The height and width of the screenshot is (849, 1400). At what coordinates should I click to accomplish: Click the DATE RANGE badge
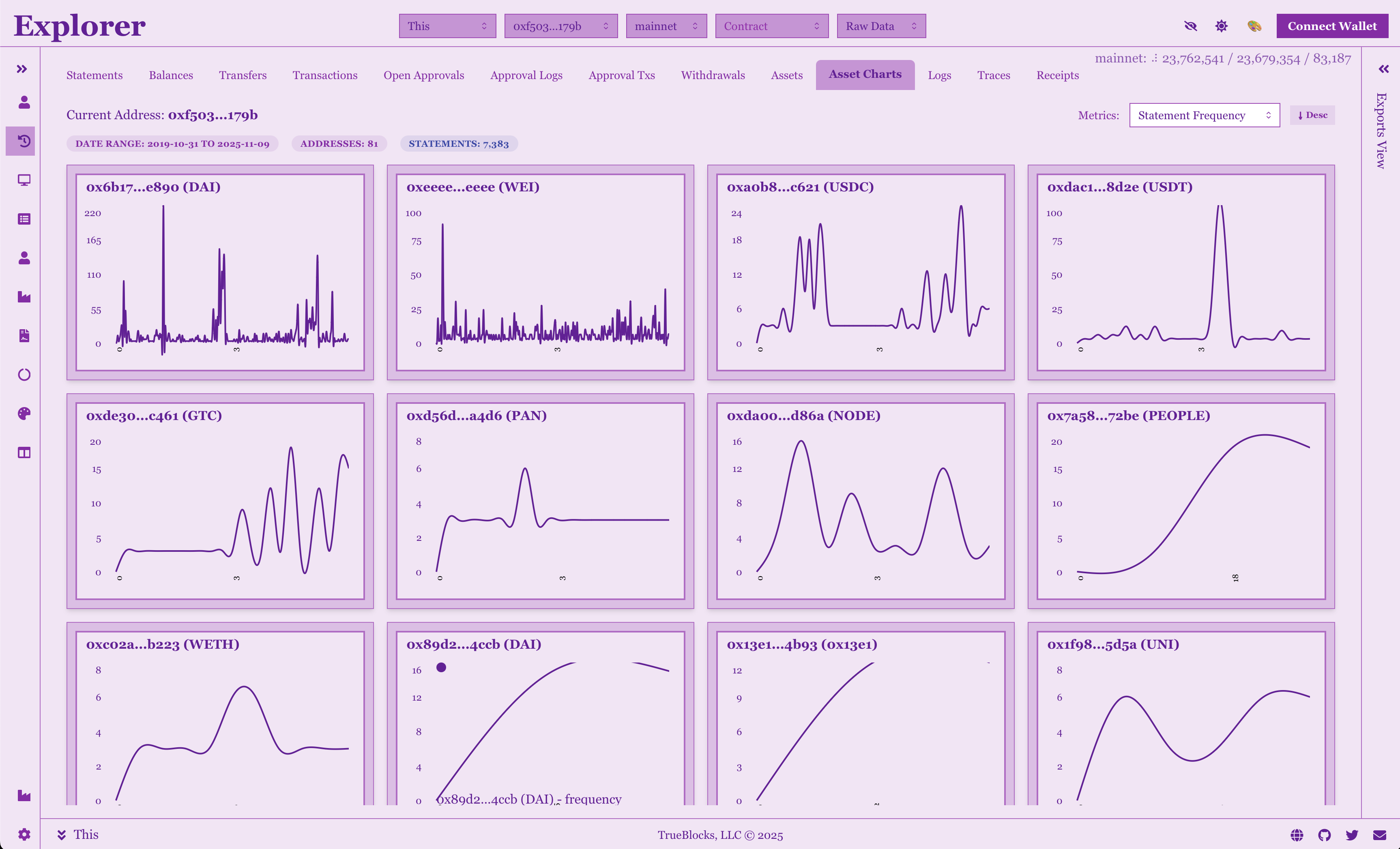[x=172, y=144]
